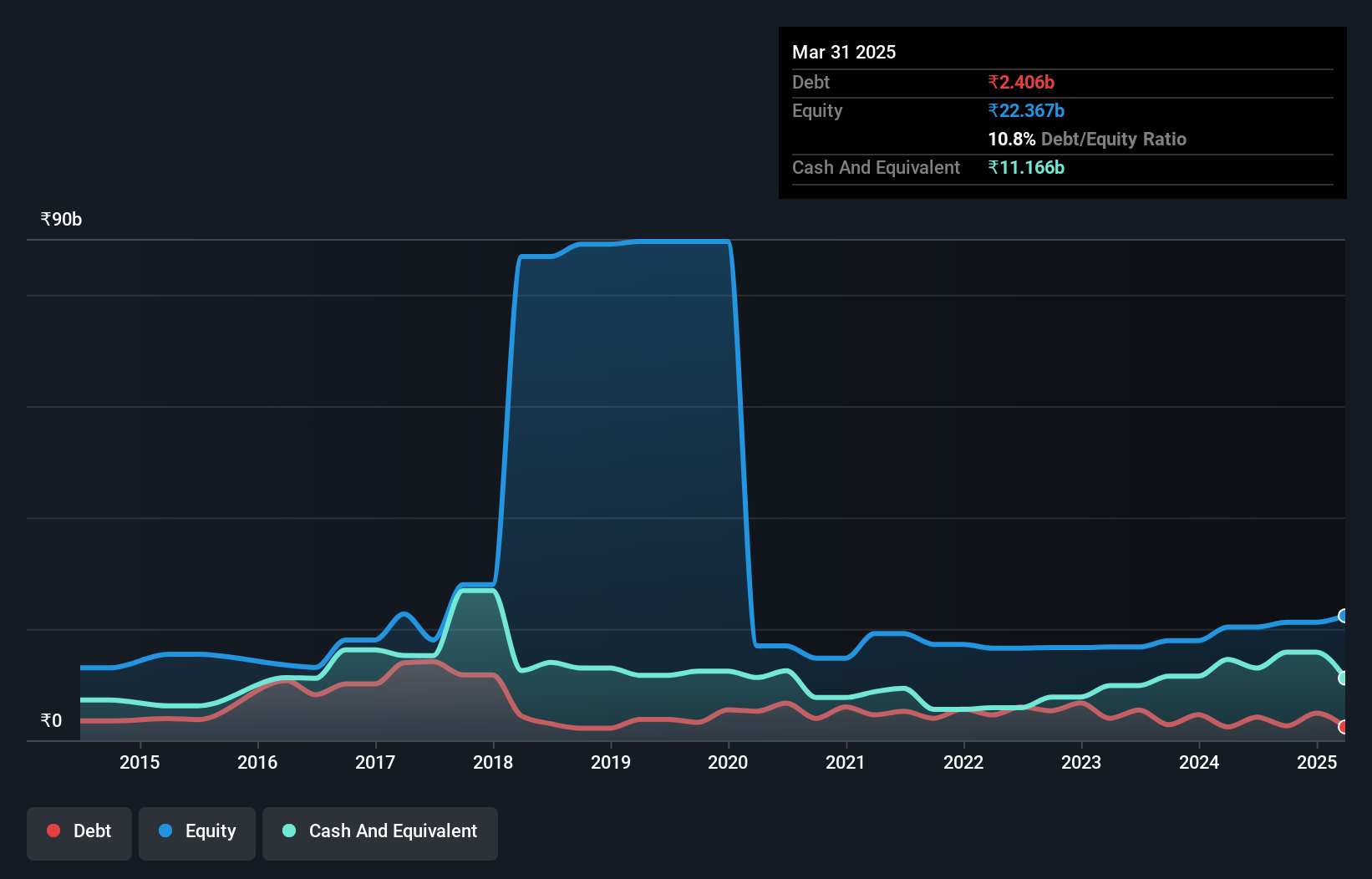This screenshot has width=1372, height=879.
Task: Toggle the Debt series legend button
Action: coord(79,833)
